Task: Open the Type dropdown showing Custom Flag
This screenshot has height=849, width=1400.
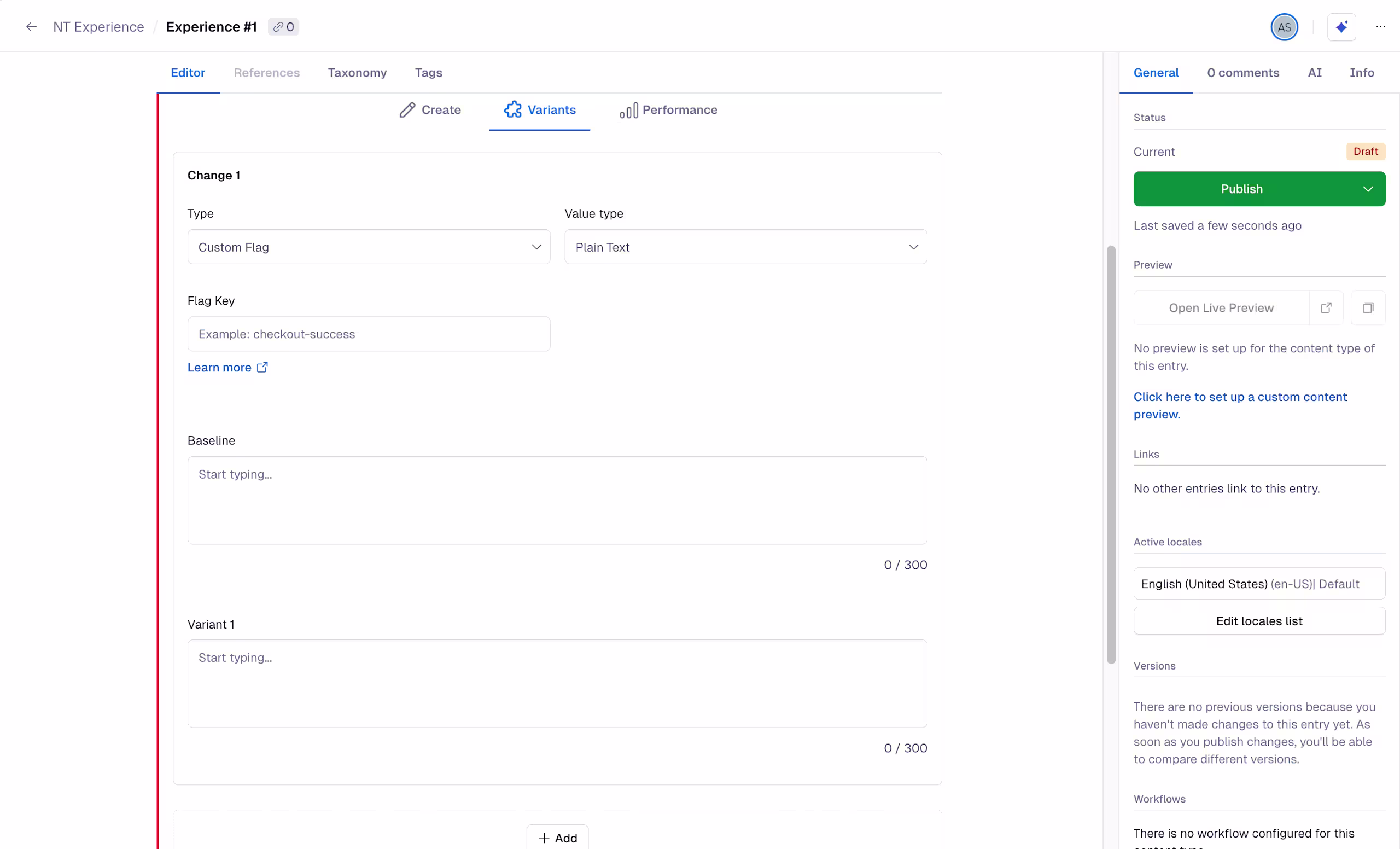Action: pyautogui.click(x=369, y=247)
